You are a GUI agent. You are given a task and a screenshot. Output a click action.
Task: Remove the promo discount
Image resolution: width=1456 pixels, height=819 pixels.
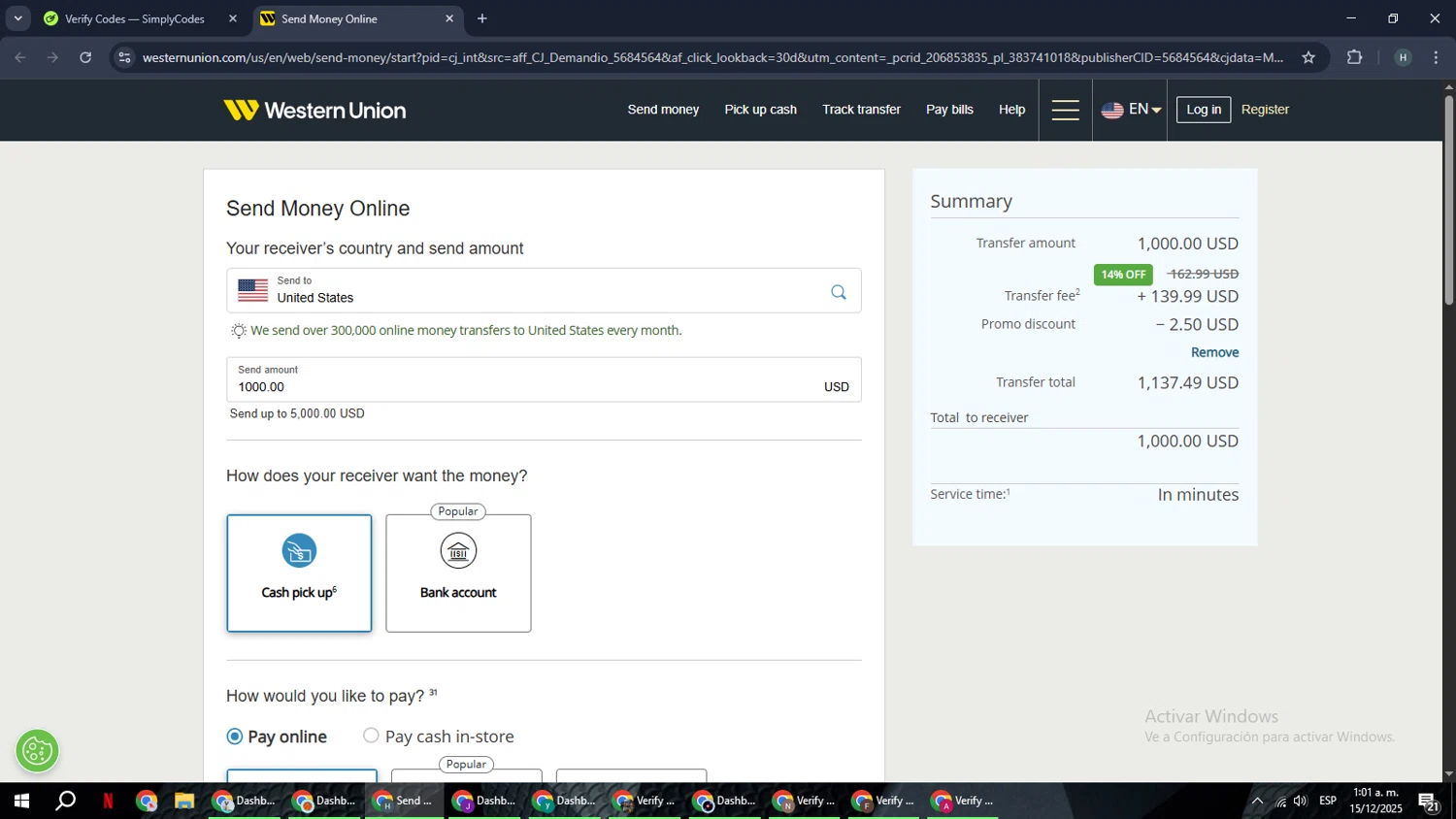coord(1214,352)
